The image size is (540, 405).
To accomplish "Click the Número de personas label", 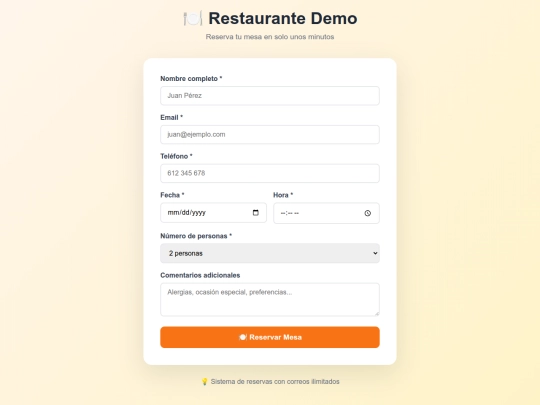I will 196,236.
